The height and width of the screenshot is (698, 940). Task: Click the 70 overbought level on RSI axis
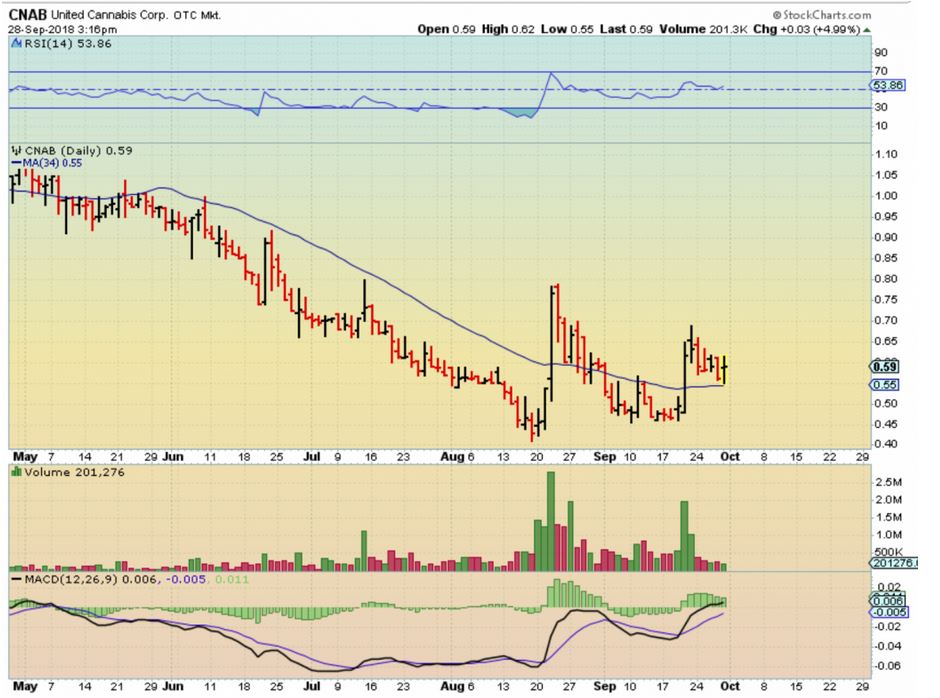pyautogui.click(x=881, y=71)
